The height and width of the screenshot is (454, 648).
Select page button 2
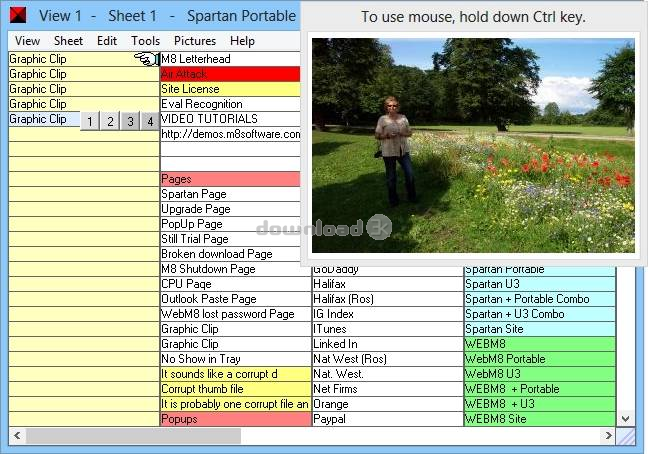pos(110,121)
